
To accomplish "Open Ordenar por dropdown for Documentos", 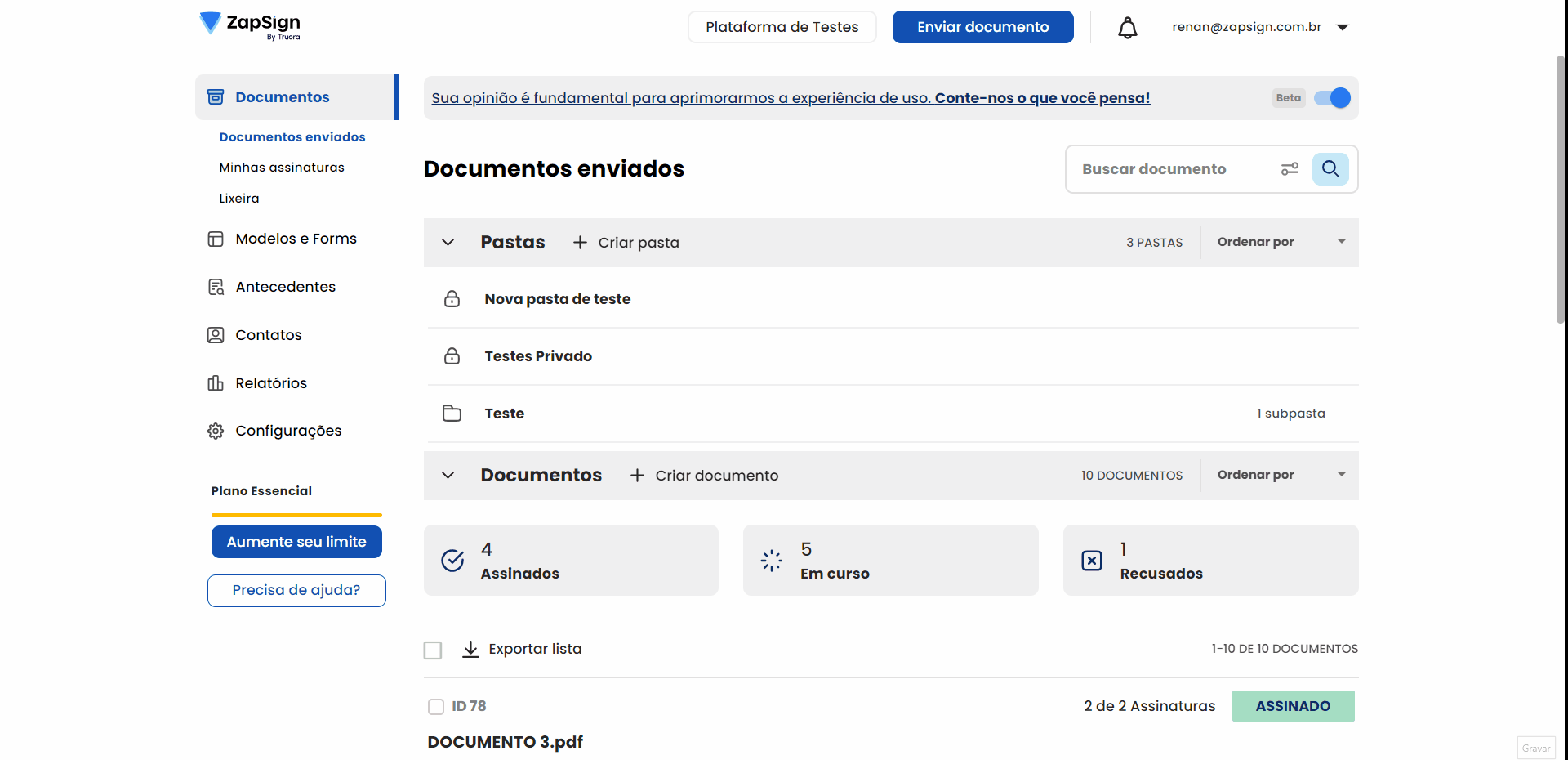I will [1281, 475].
